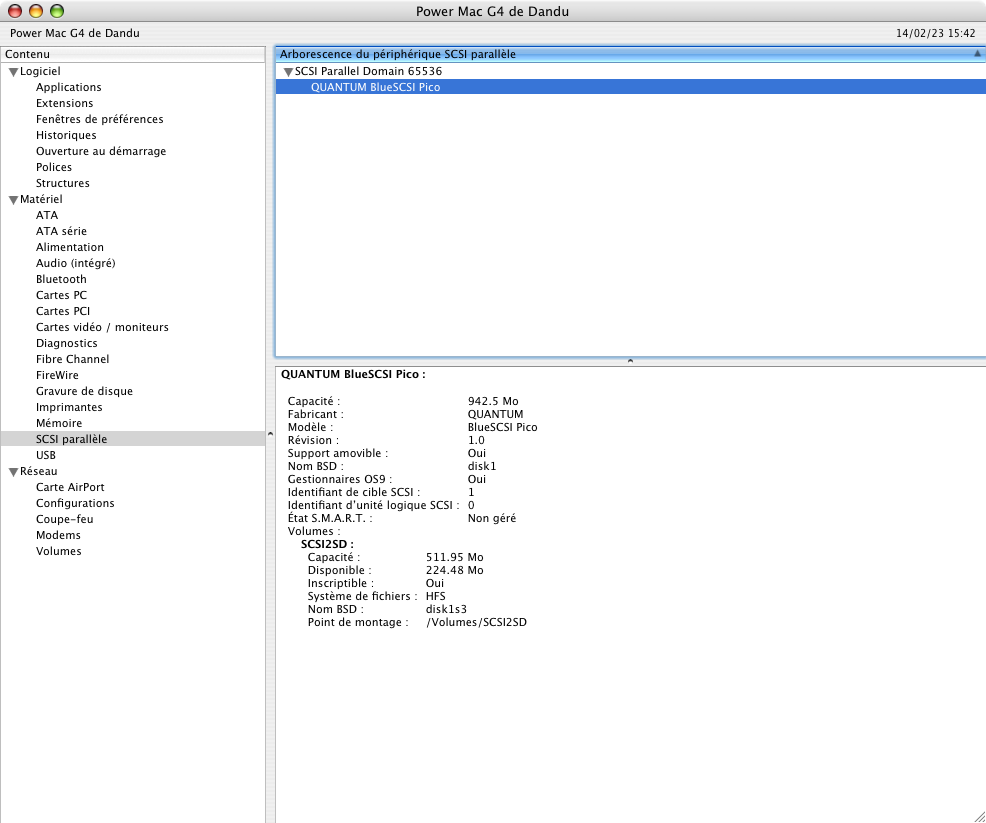The width and height of the screenshot is (986, 823).
Task: Click the BSD name disk1s3
Action: pos(446,610)
